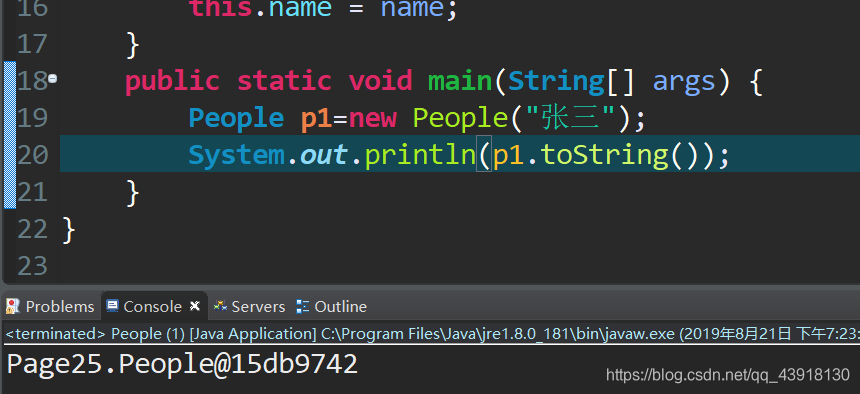Click the static keyword on line 18
The image size is (860, 394).
pos(284,81)
